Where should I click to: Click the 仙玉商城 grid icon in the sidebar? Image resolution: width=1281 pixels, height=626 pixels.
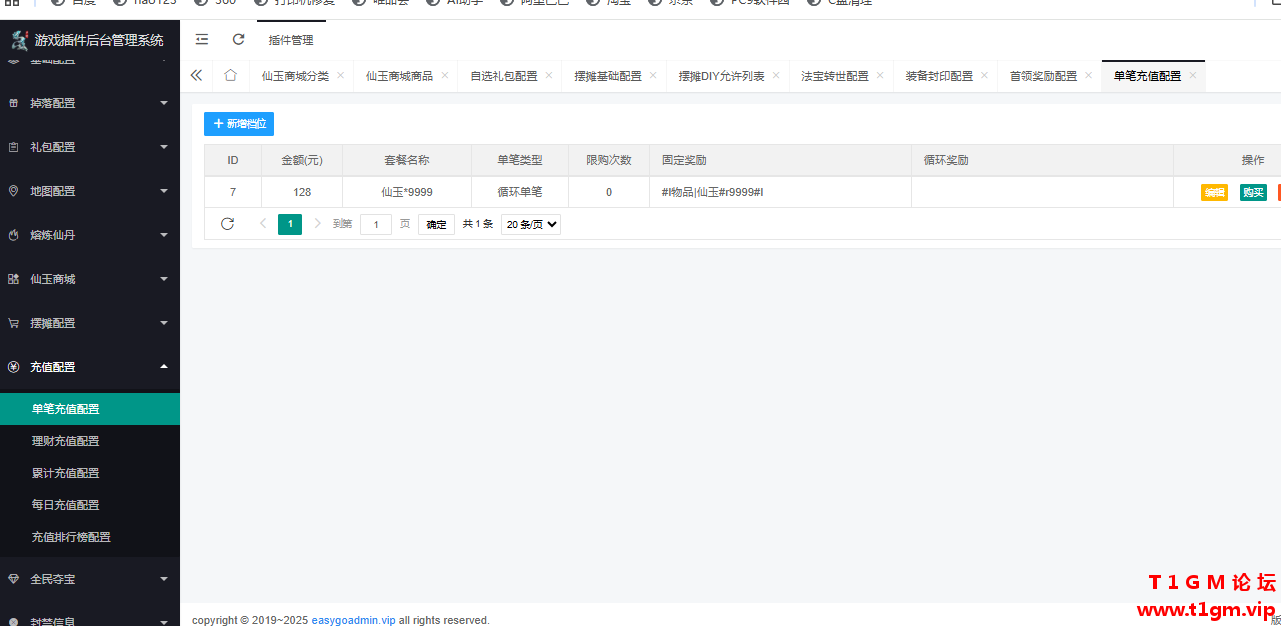(x=13, y=279)
